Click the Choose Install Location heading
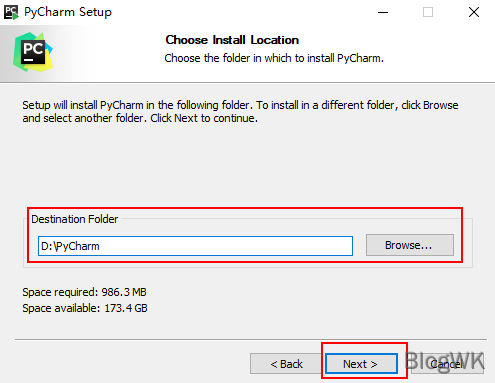Screen dimensions: 495x383 pyautogui.click(x=232, y=40)
